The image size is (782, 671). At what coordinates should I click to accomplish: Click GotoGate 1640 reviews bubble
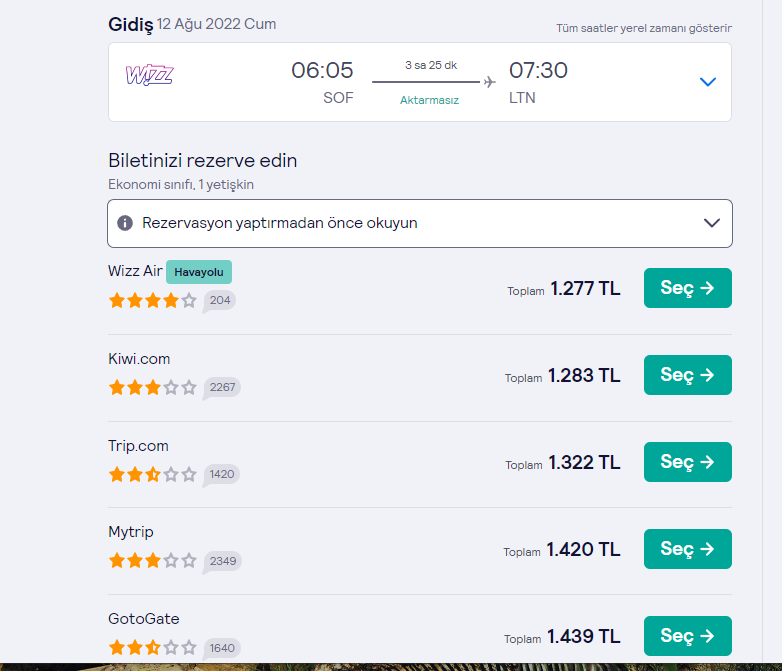(222, 648)
